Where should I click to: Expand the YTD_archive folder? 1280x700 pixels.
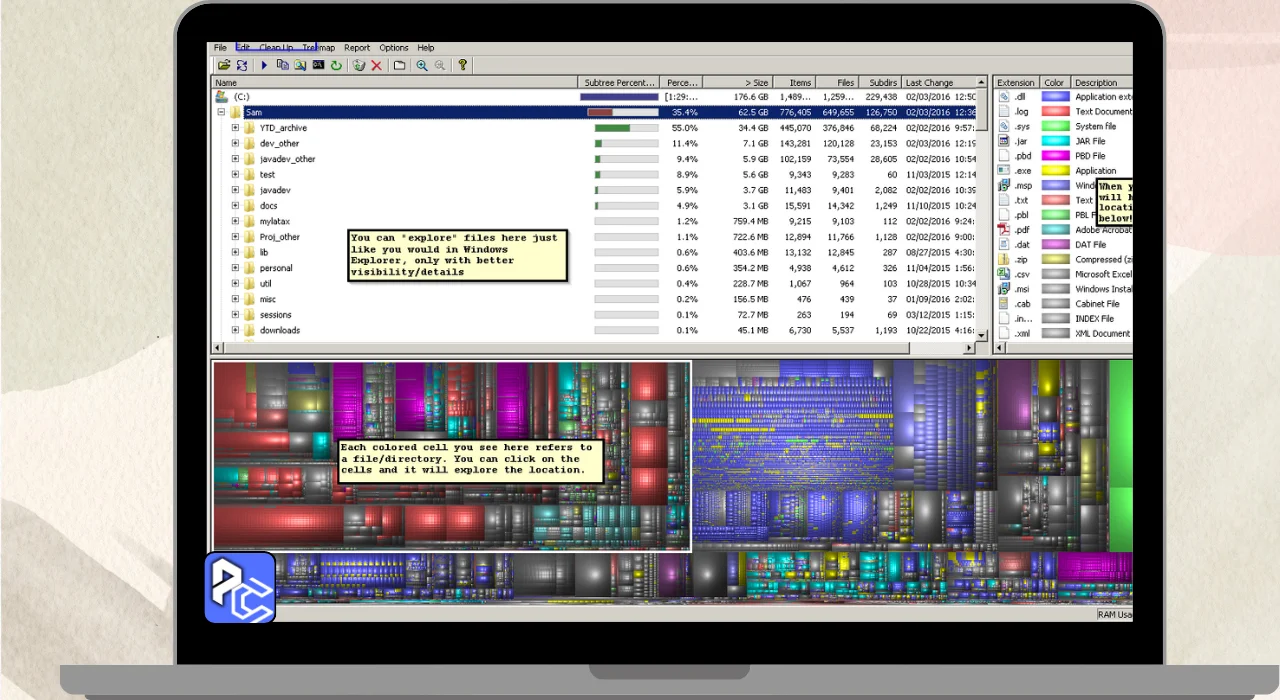(x=236, y=128)
